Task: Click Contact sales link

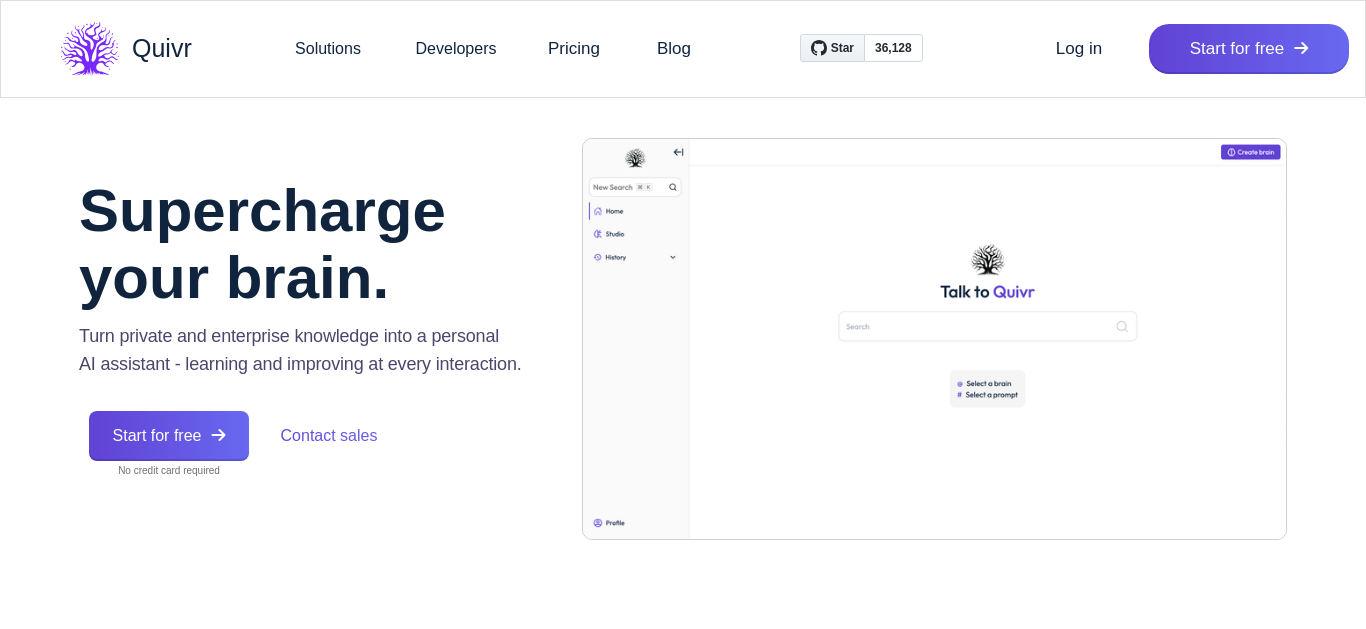Action: (x=329, y=435)
